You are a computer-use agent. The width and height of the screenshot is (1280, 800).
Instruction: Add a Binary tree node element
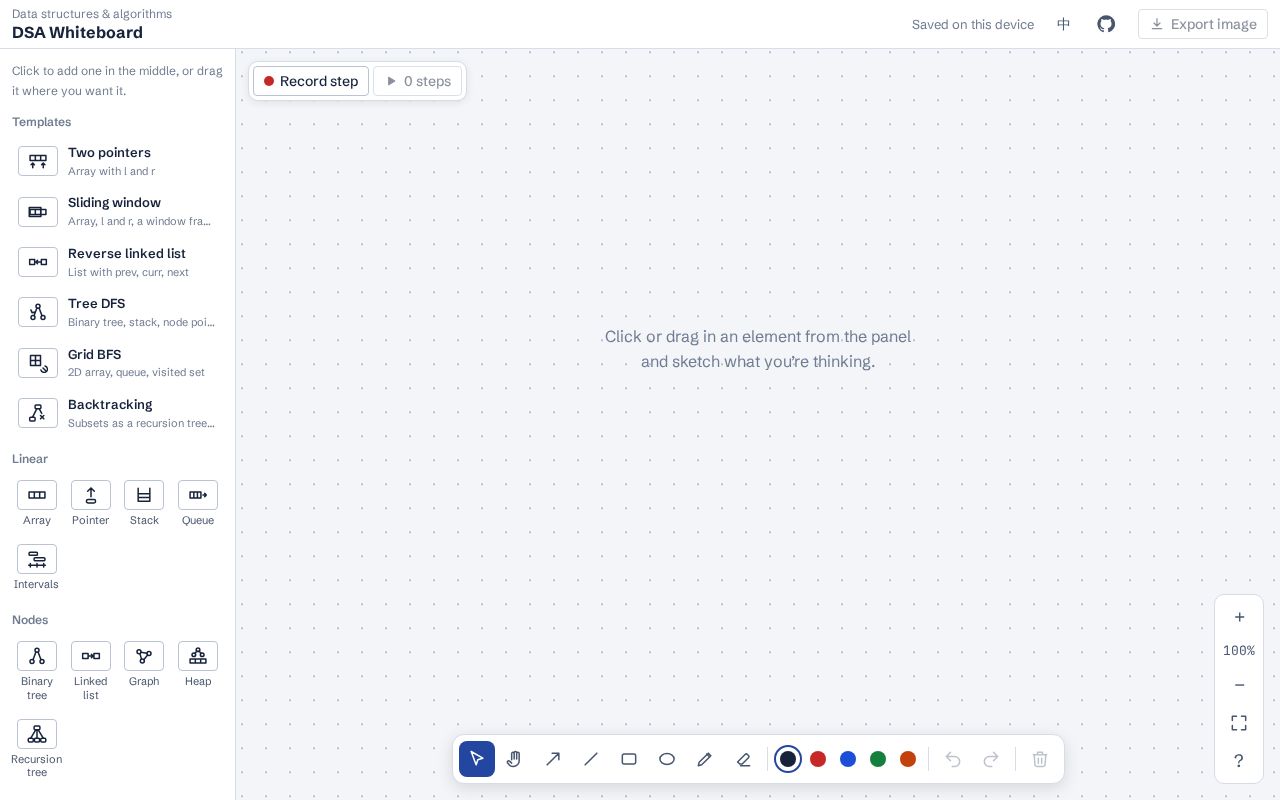(37, 671)
